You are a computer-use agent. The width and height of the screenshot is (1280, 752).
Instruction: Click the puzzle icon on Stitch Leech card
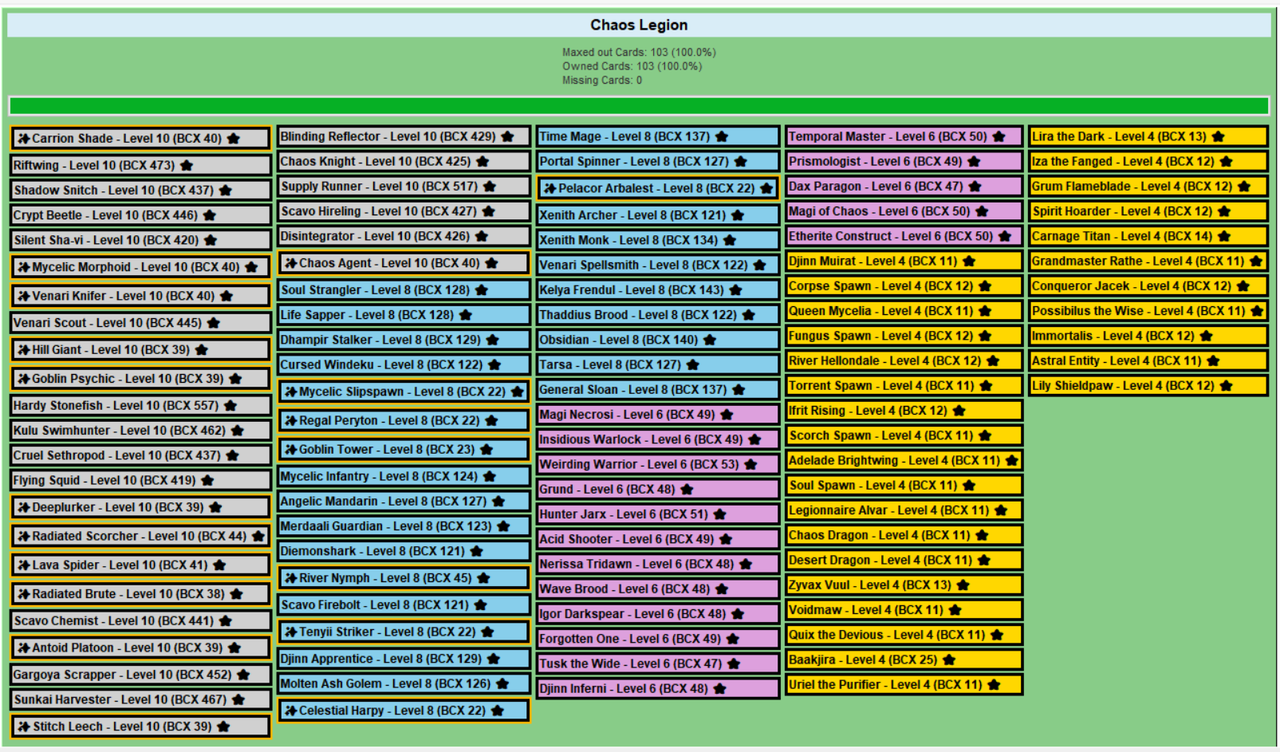(x=24, y=727)
